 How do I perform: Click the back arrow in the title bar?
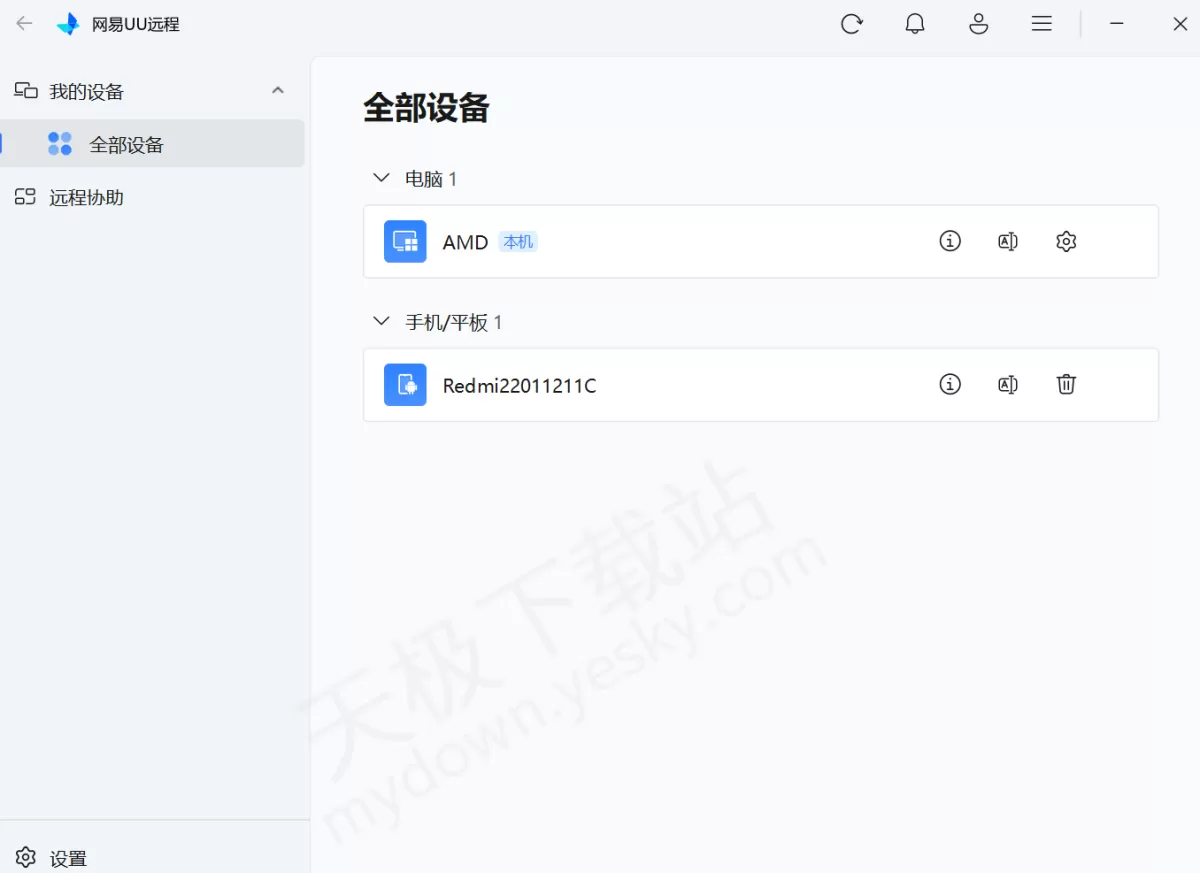tap(24, 24)
